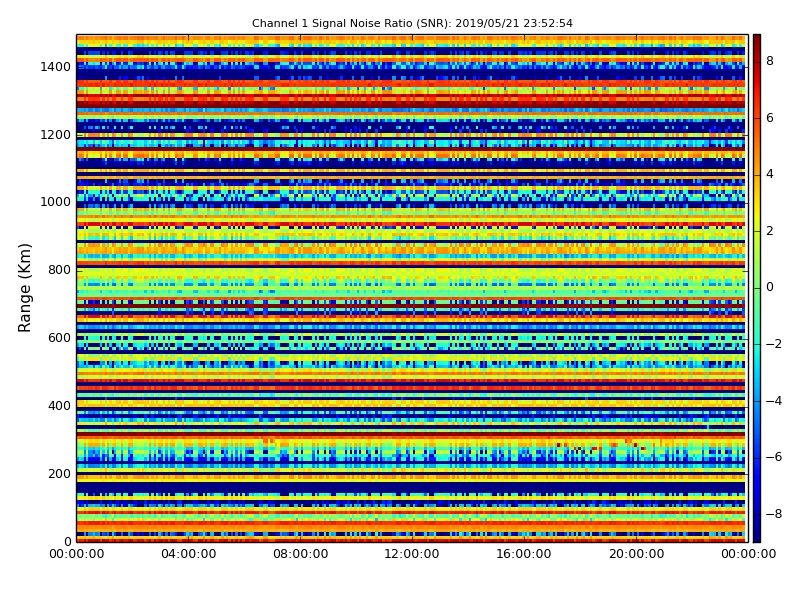
Task: Select the 600 range tick label
Action: [x=59, y=338]
